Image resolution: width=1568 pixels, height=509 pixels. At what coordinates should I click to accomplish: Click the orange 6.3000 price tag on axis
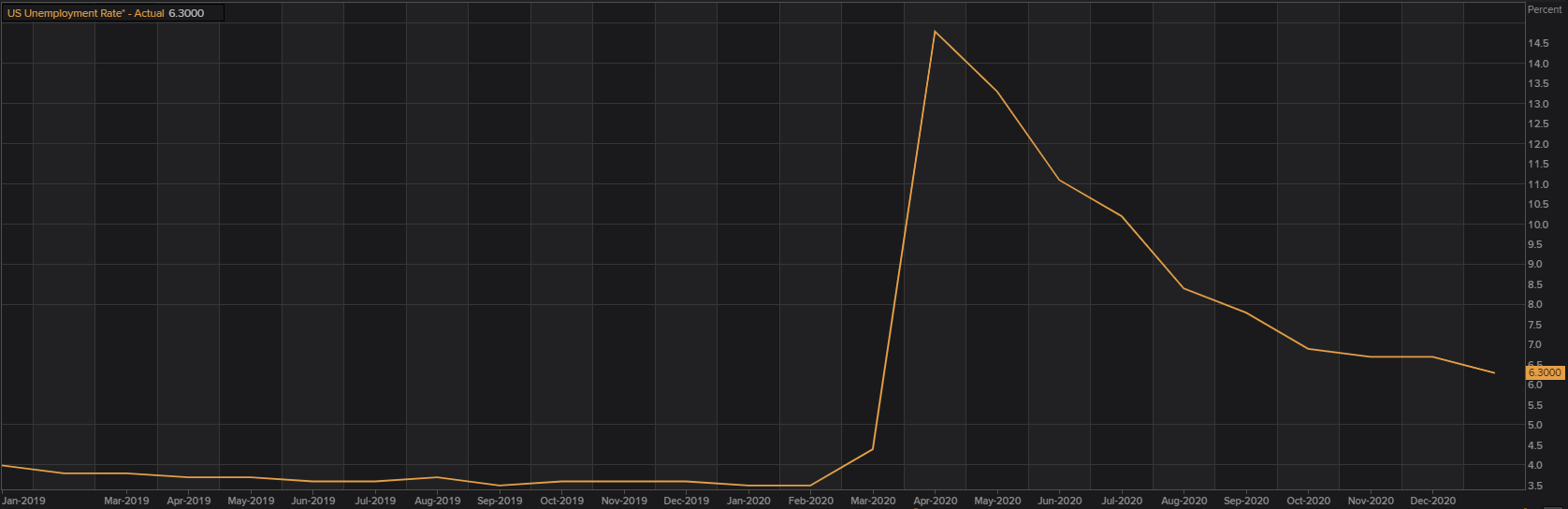coord(1545,372)
